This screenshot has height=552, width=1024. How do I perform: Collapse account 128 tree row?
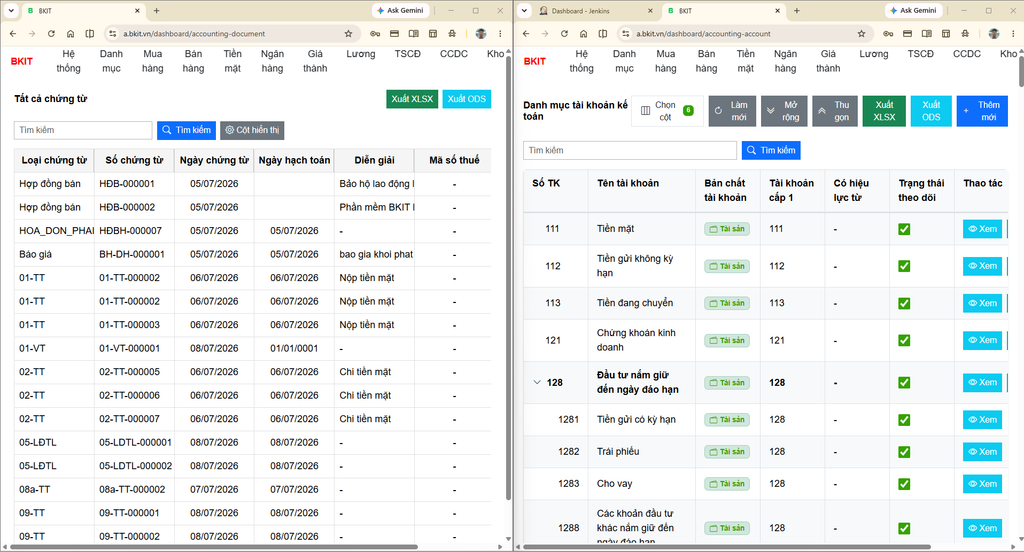coord(537,383)
